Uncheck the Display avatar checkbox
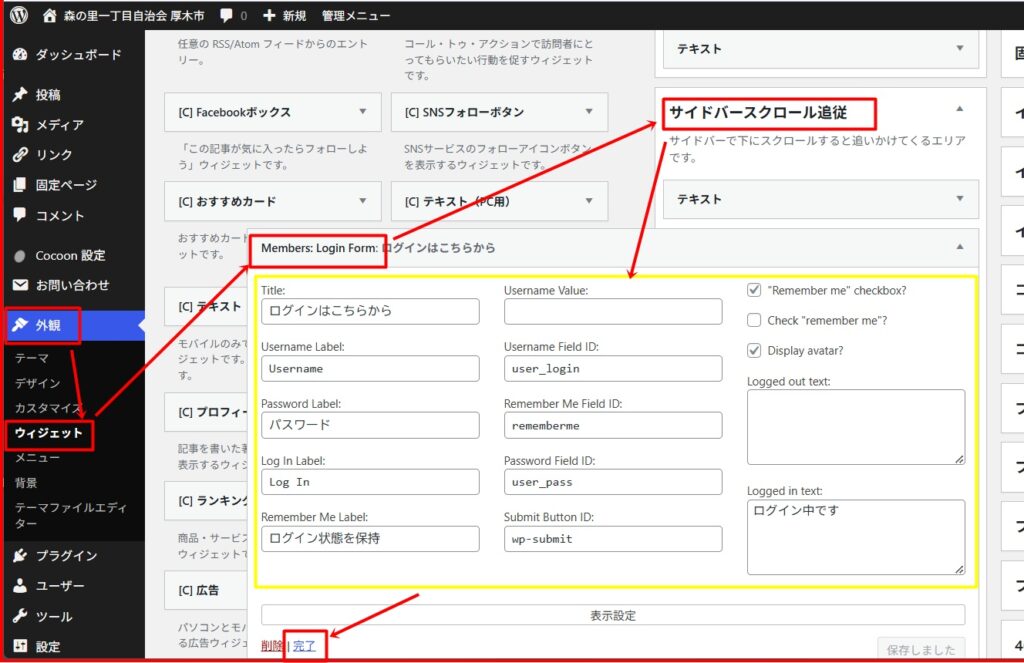This screenshot has height=663, width=1024. [754, 350]
